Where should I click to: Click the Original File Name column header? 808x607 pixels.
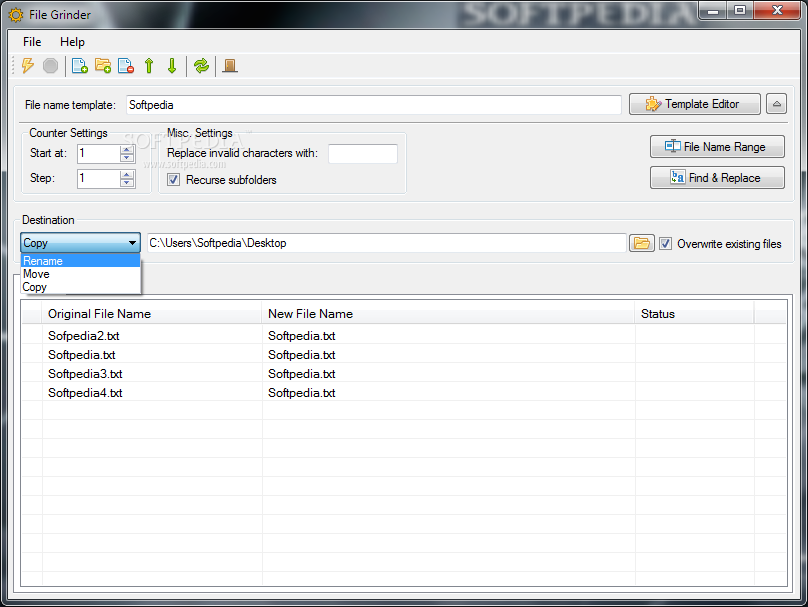click(152, 314)
